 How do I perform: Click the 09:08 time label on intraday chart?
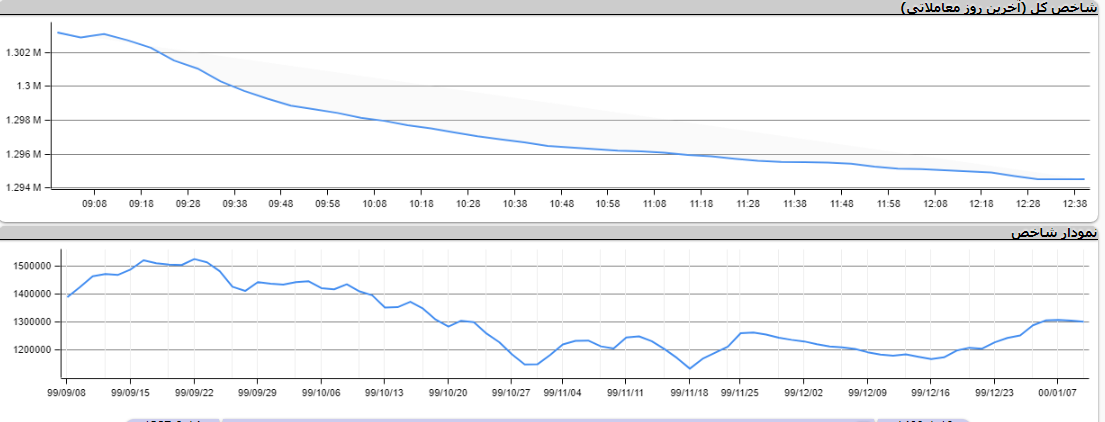95,203
